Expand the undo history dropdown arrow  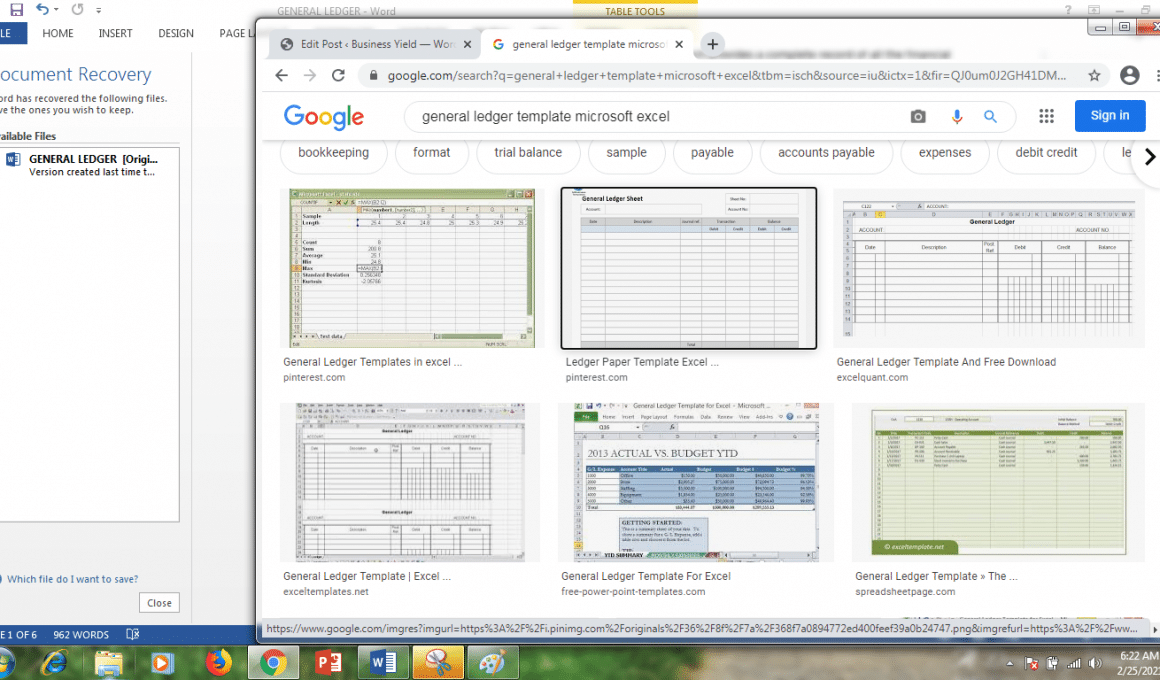point(57,10)
